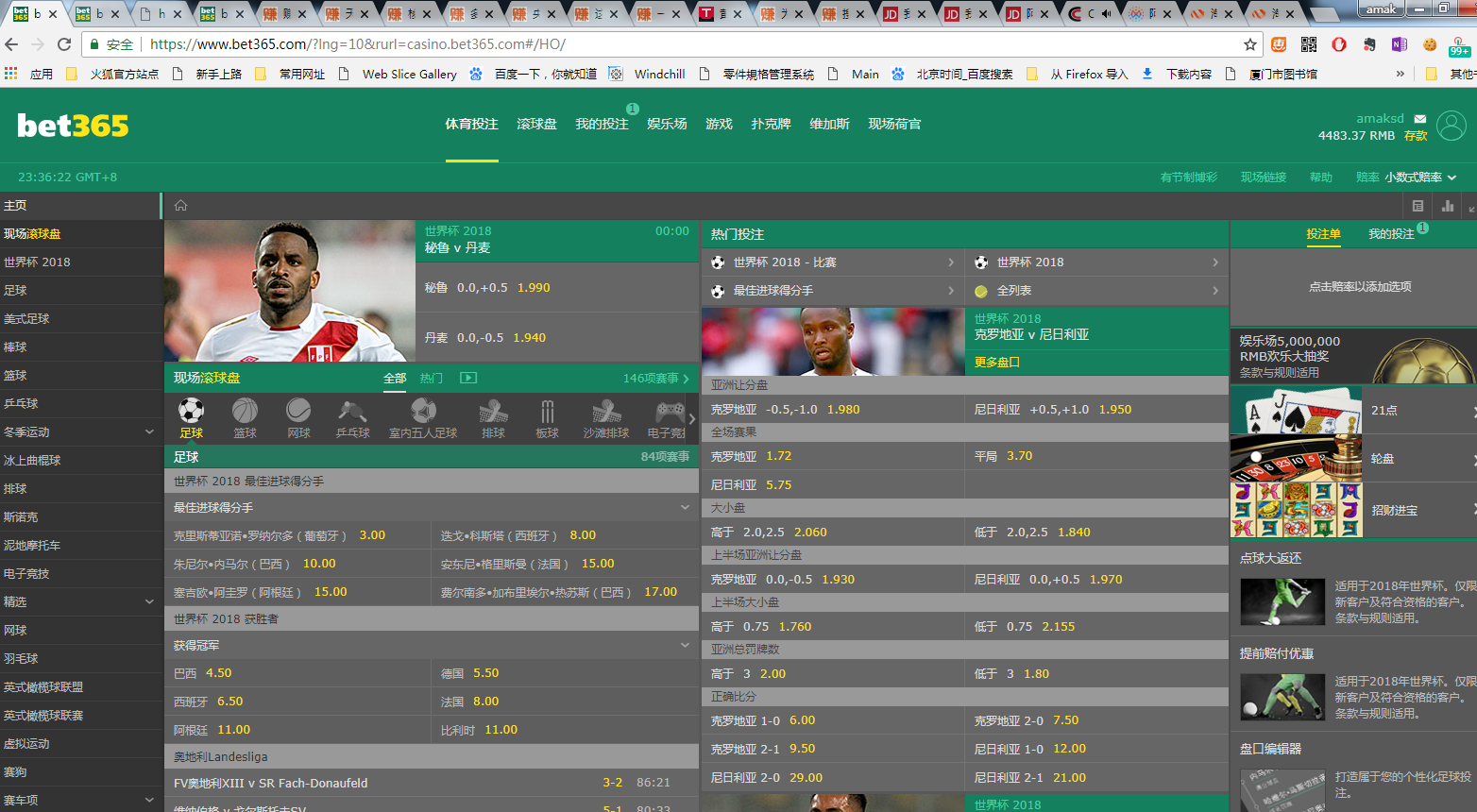
Task: Select the tennis (网球) sport icon
Action: click(298, 417)
